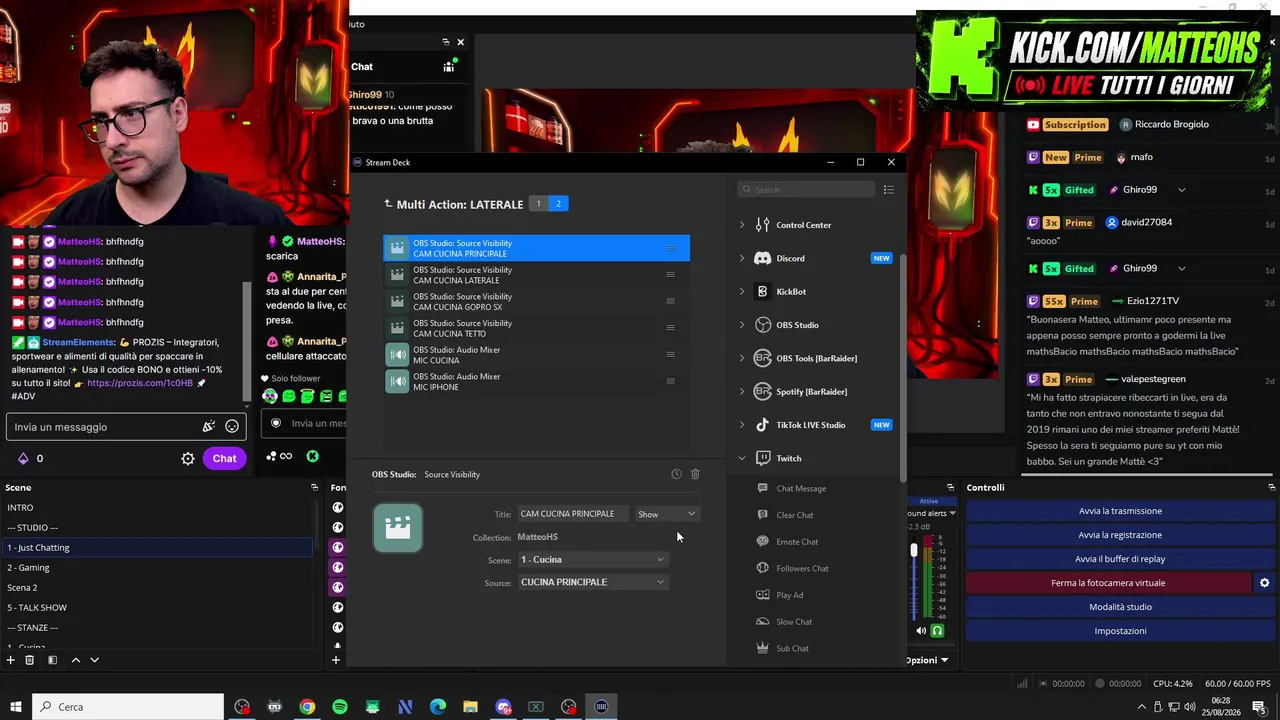
Task: Select the Slow Chat action icon
Action: click(x=763, y=621)
